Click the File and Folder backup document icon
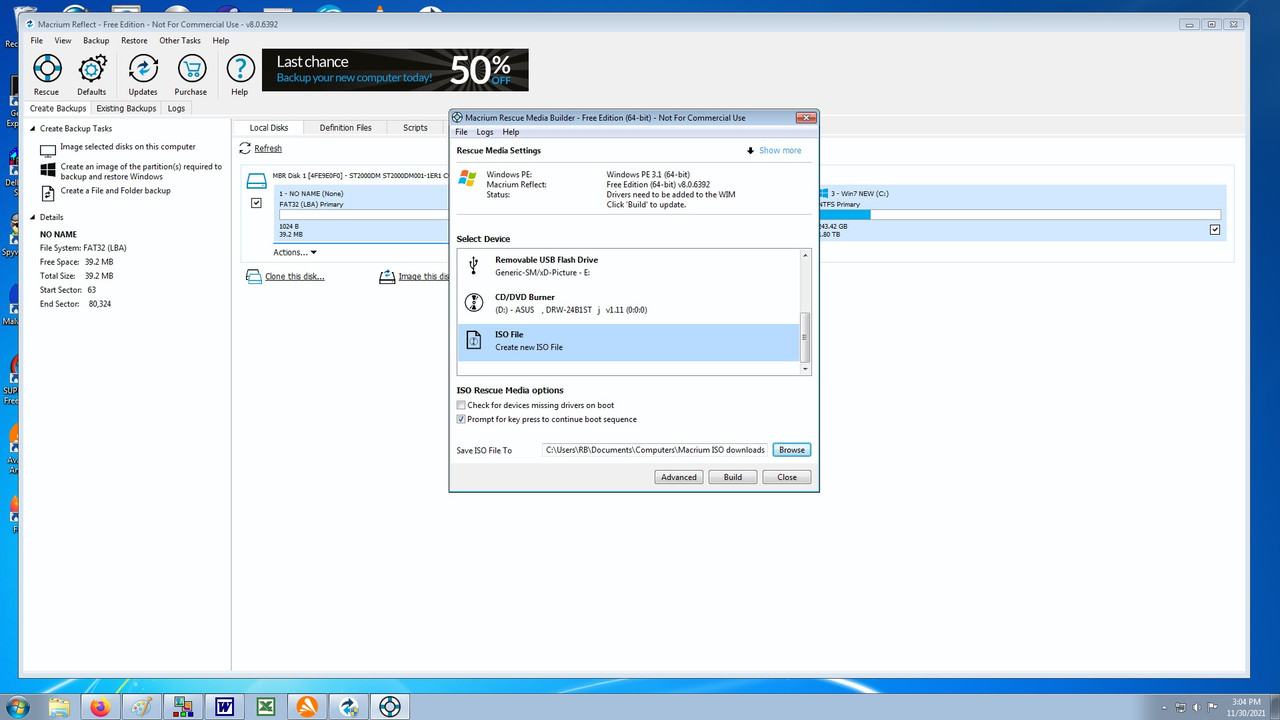 click(48, 193)
